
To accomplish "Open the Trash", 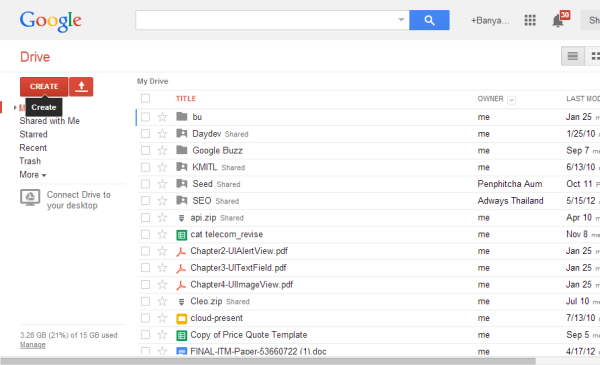I will [x=30, y=161].
